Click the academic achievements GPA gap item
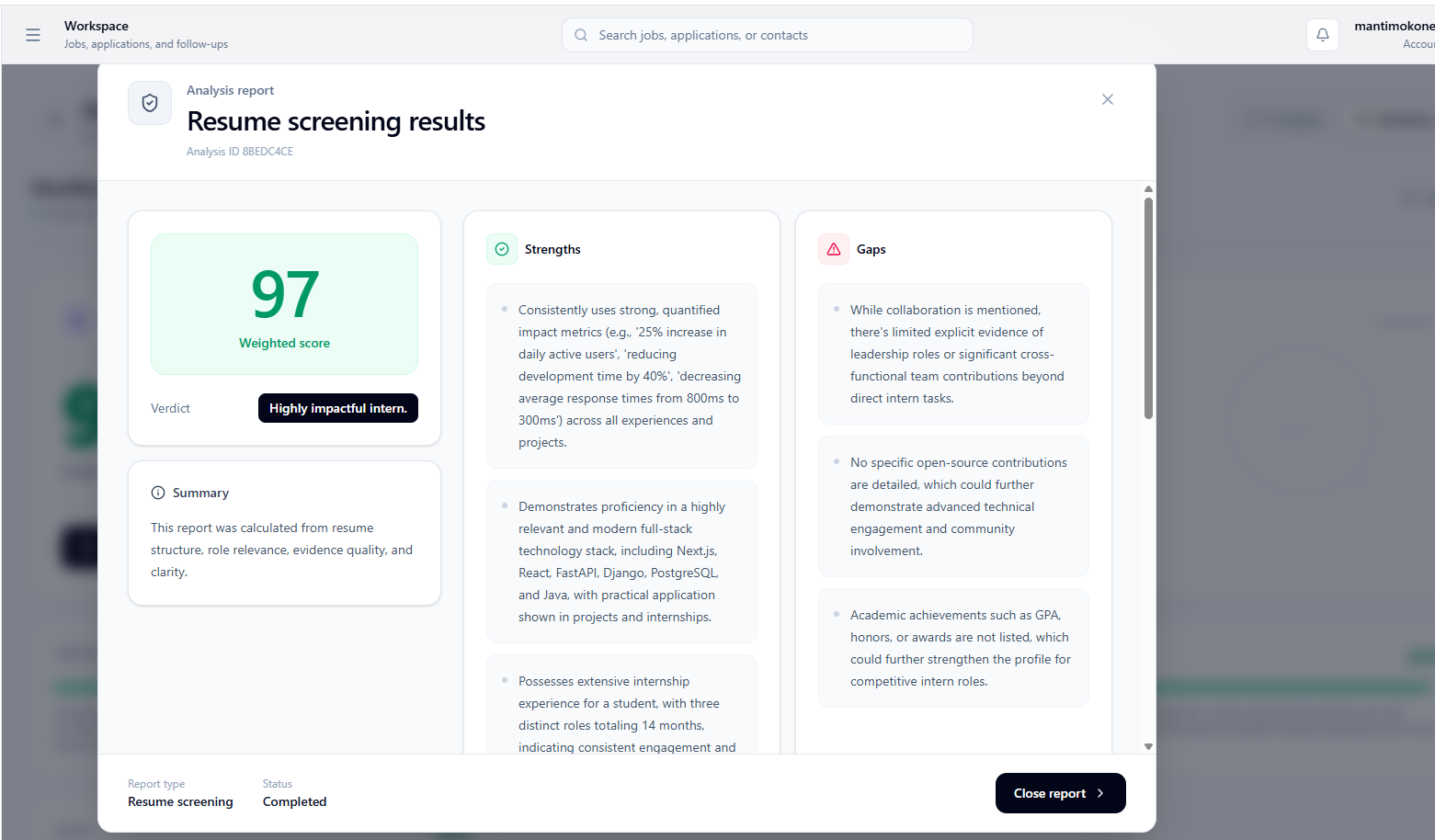Image resolution: width=1435 pixels, height=840 pixels. [x=953, y=648]
